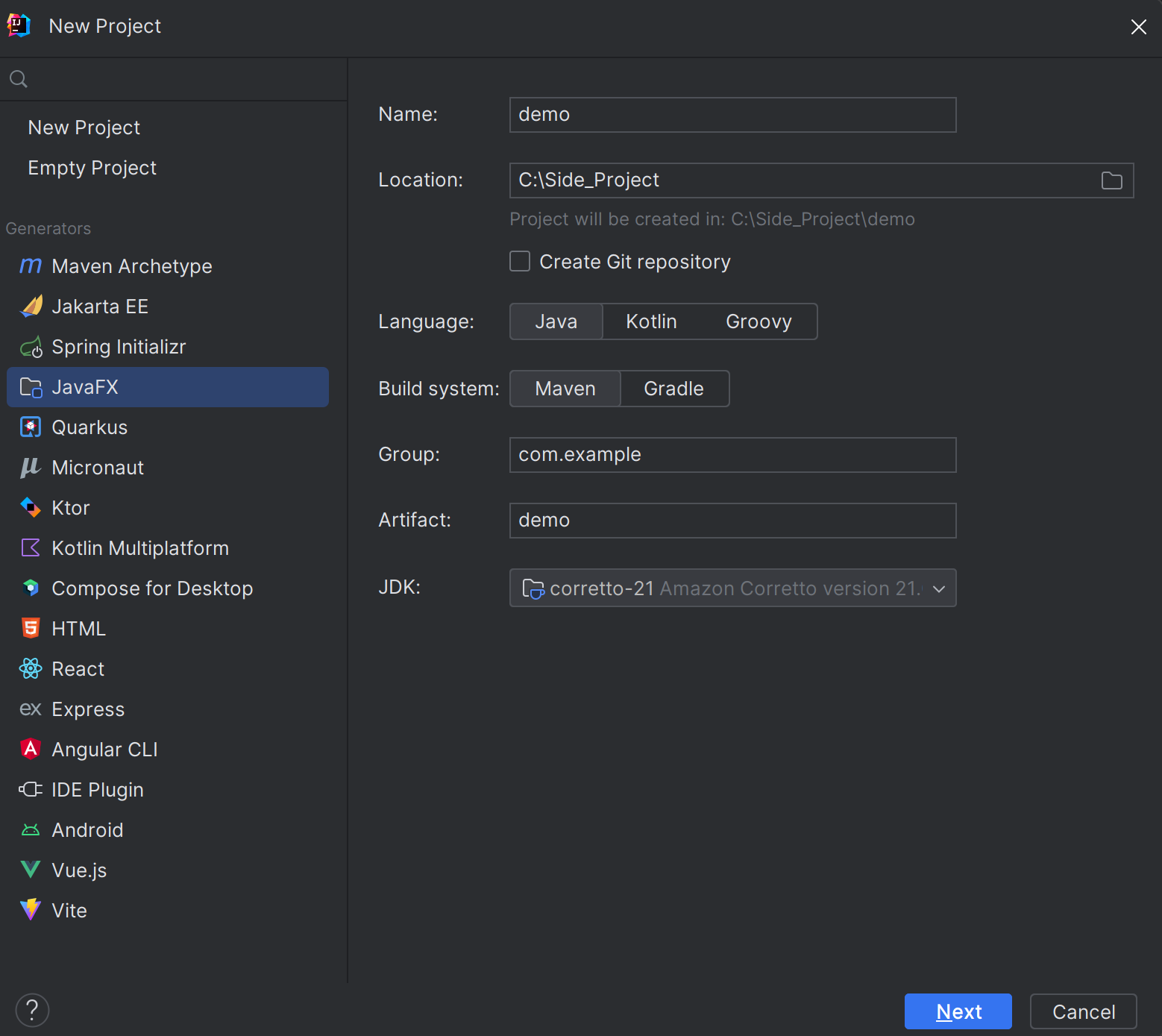
Task: Click the Vite lightning icon
Action: [31, 909]
